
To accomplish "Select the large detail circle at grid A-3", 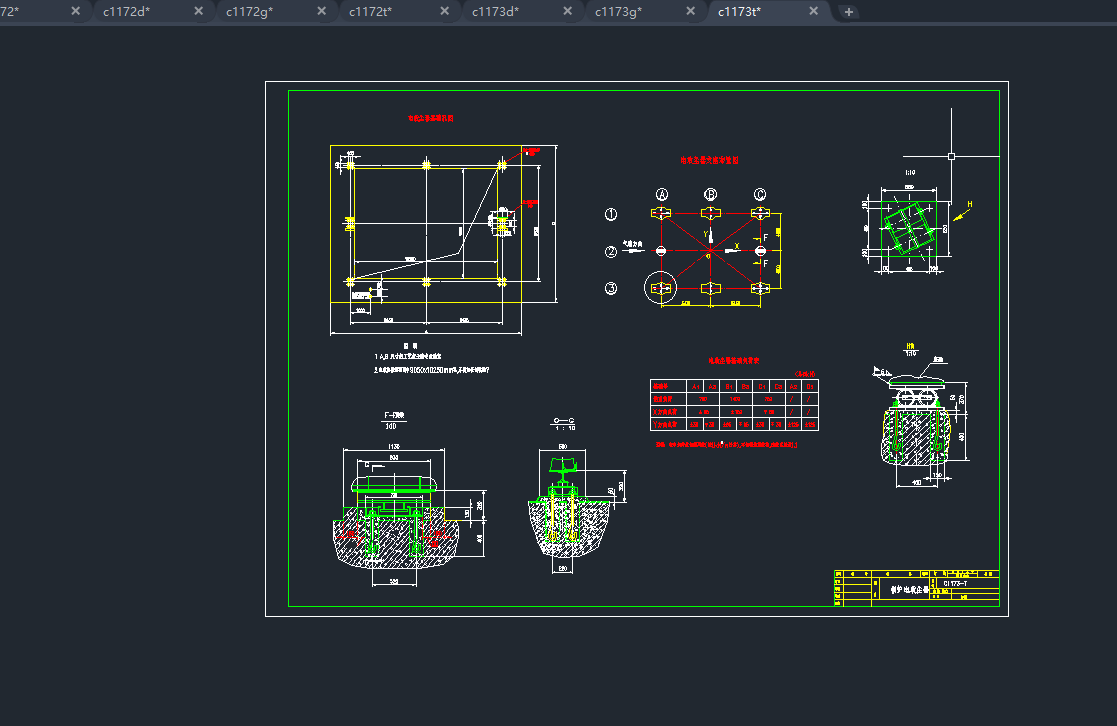I will tap(660, 288).
